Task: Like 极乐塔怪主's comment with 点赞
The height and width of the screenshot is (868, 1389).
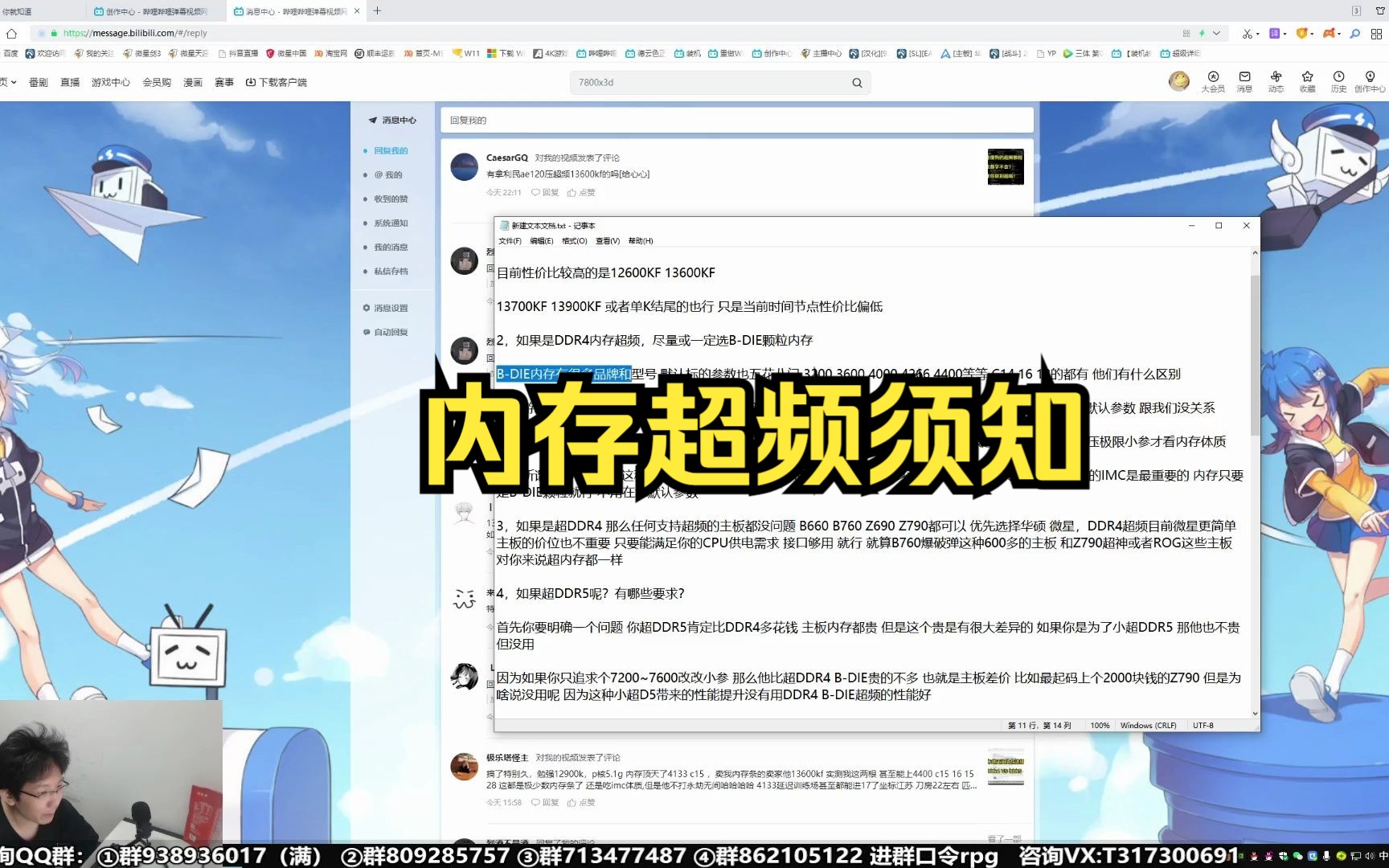Action: coord(581,803)
